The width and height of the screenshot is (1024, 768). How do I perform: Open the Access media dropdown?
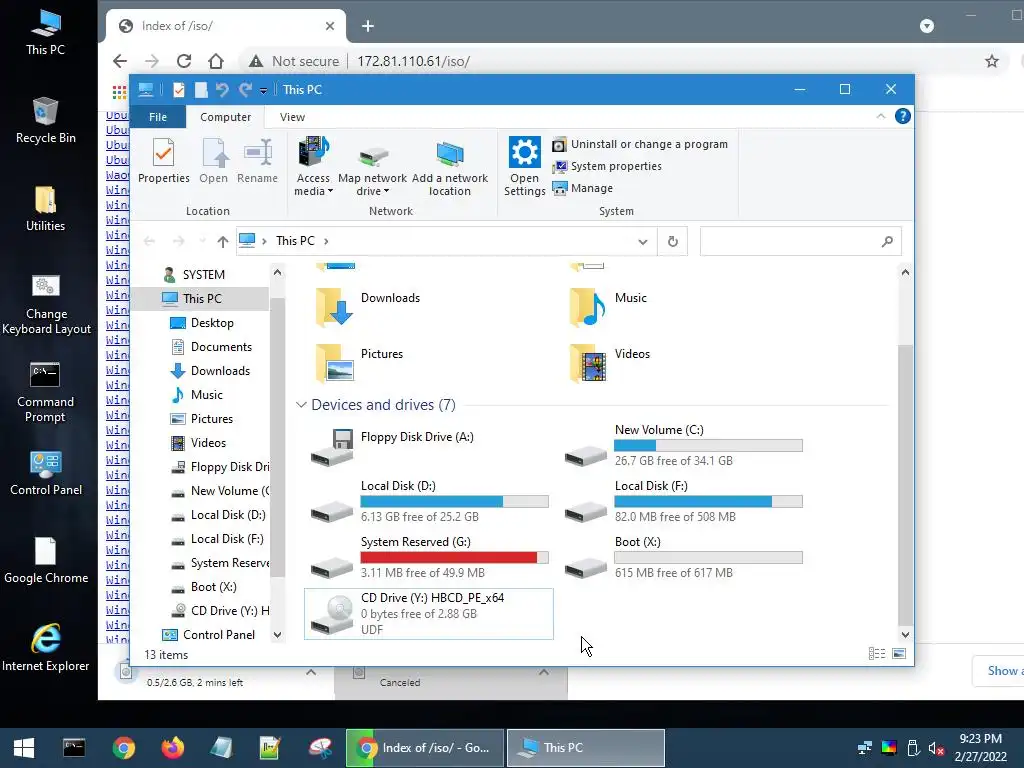click(313, 167)
